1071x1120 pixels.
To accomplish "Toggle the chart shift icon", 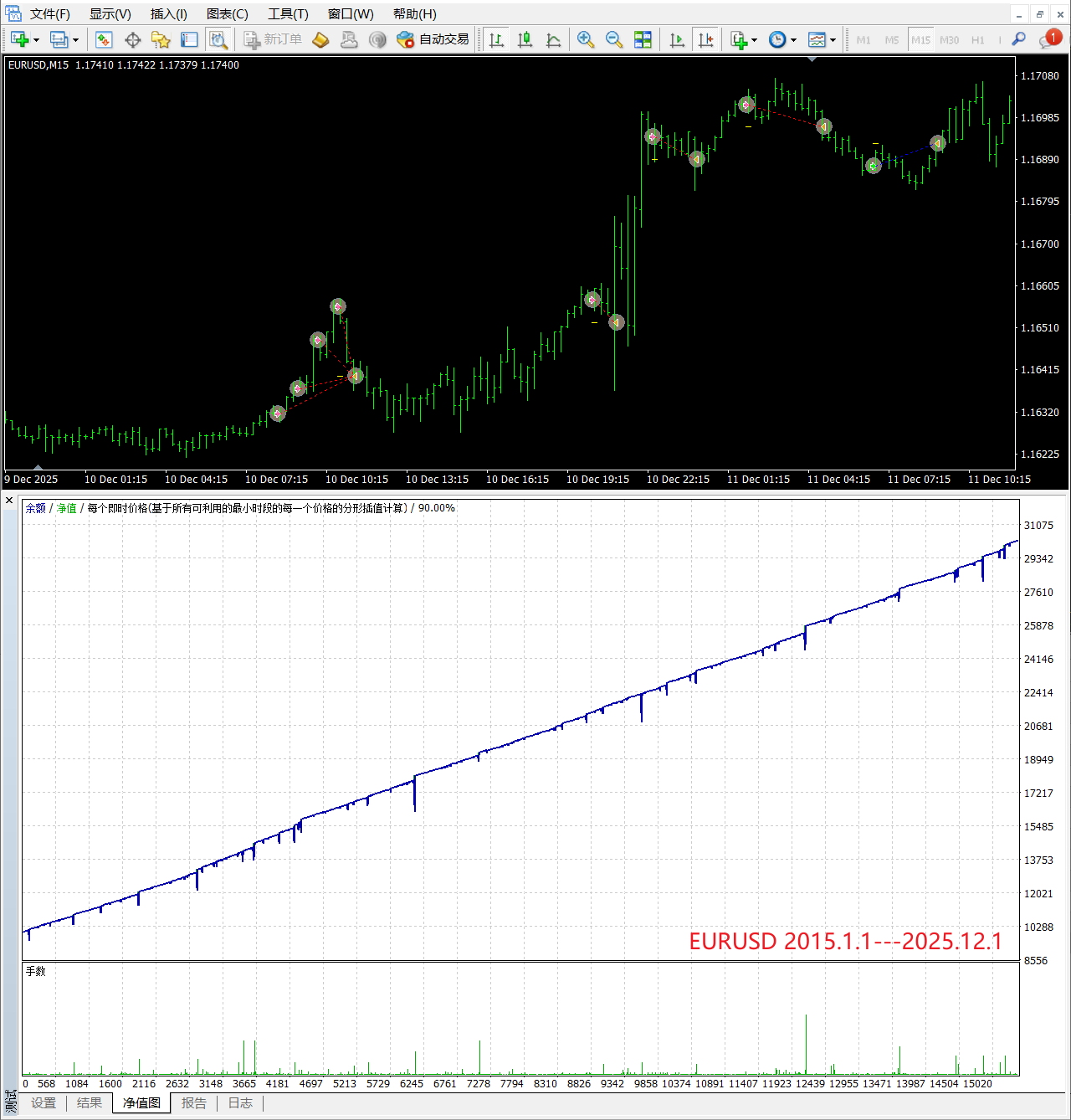I will pyautogui.click(x=705, y=39).
